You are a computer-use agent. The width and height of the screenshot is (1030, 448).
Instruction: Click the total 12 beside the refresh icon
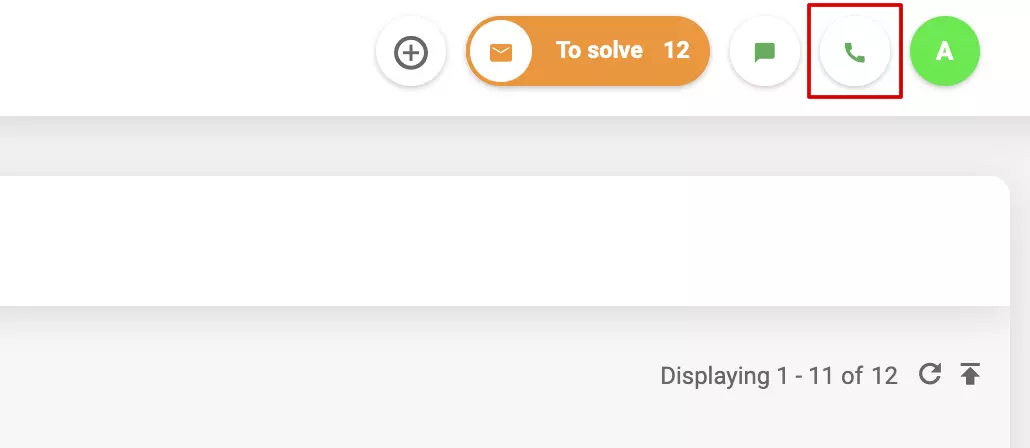pyautogui.click(x=884, y=376)
